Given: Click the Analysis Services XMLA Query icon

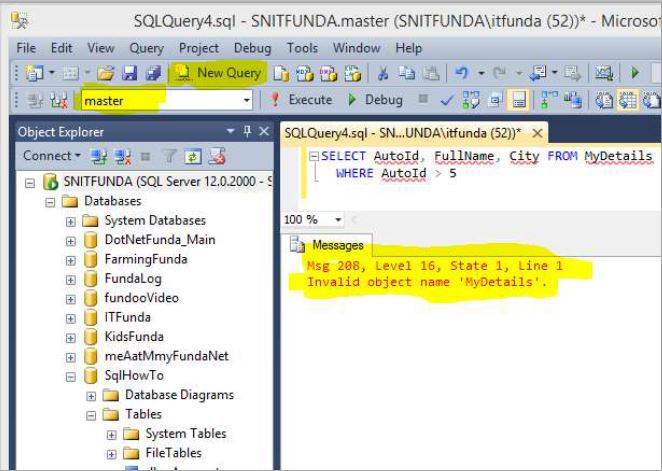Looking at the screenshot, I should (353, 73).
